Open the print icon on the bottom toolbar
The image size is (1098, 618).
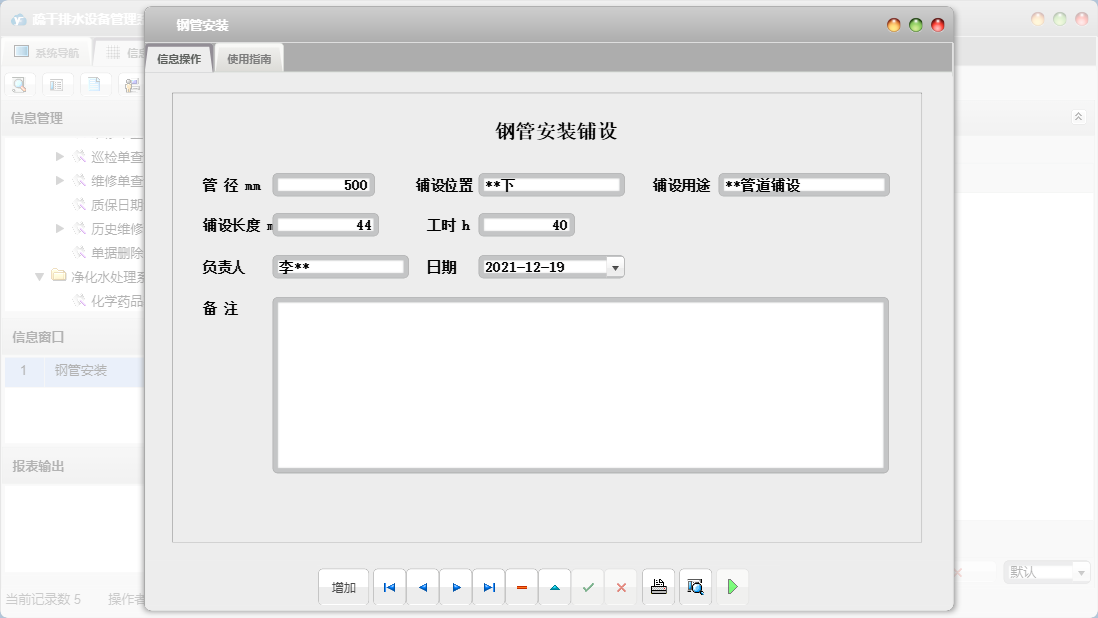pyautogui.click(x=658, y=587)
